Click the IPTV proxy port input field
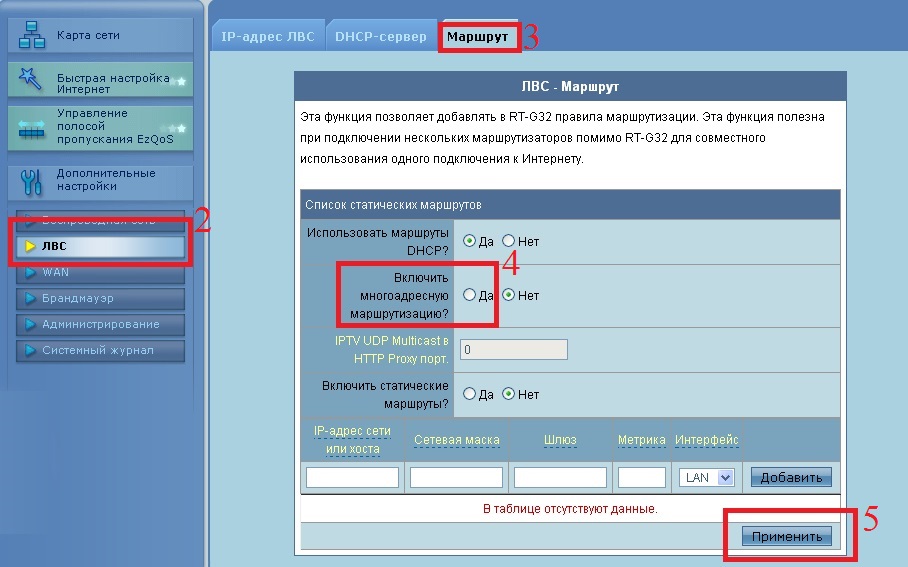908x567 pixels. 514,349
